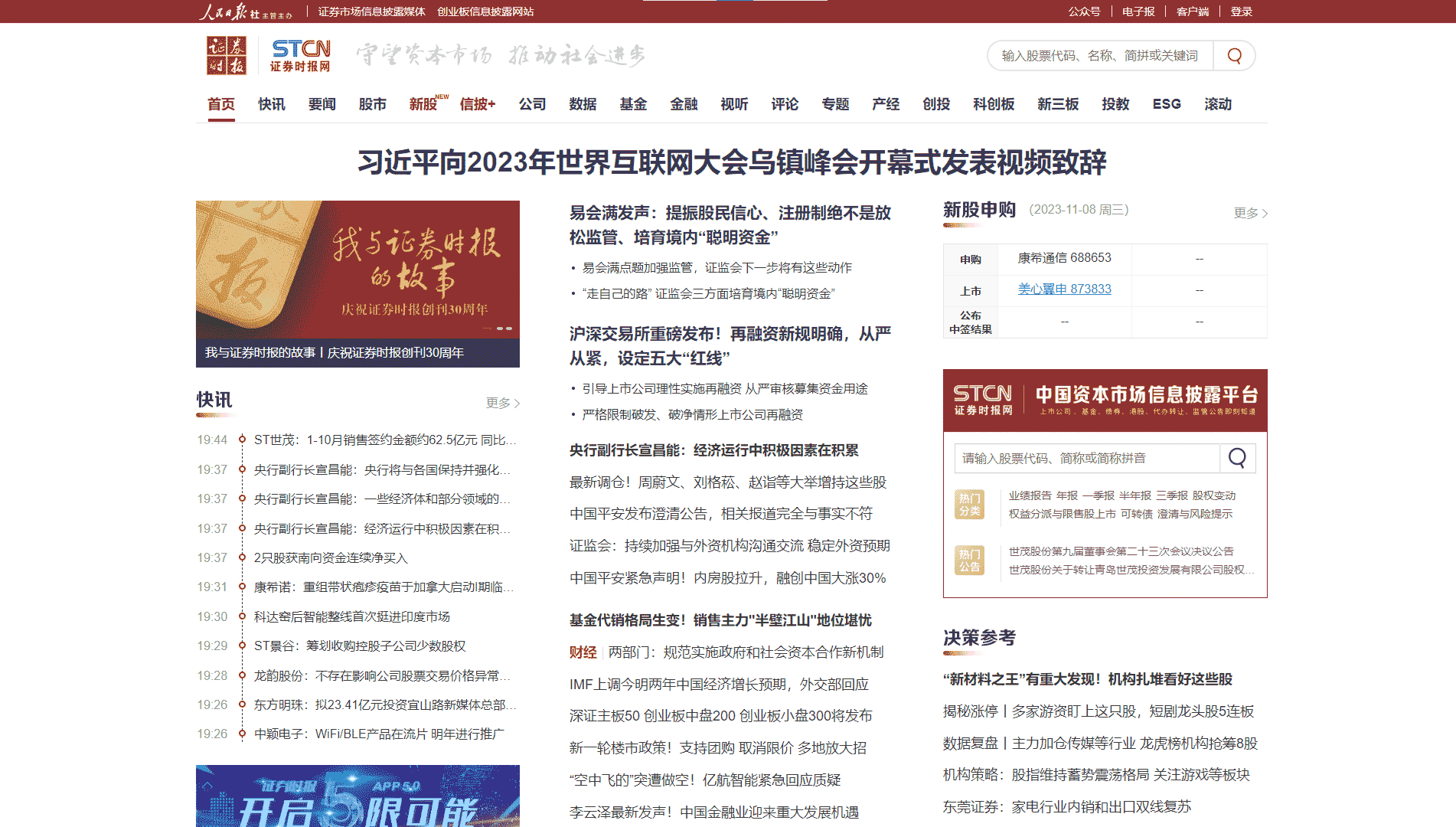Open the 电子报 link

(x=1138, y=11)
